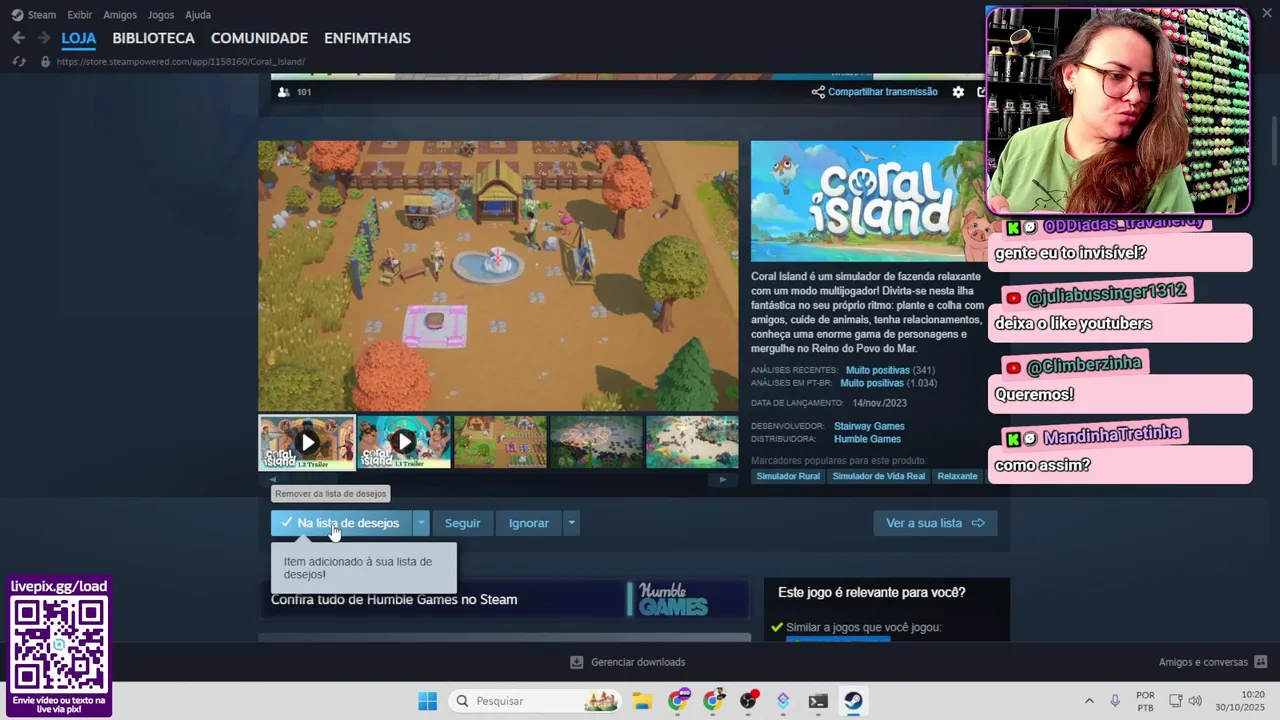The image size is (1280, 720).
Task: Play the Coral Island 1.1 Trailer thumbnail
Action: click(403, 442)
